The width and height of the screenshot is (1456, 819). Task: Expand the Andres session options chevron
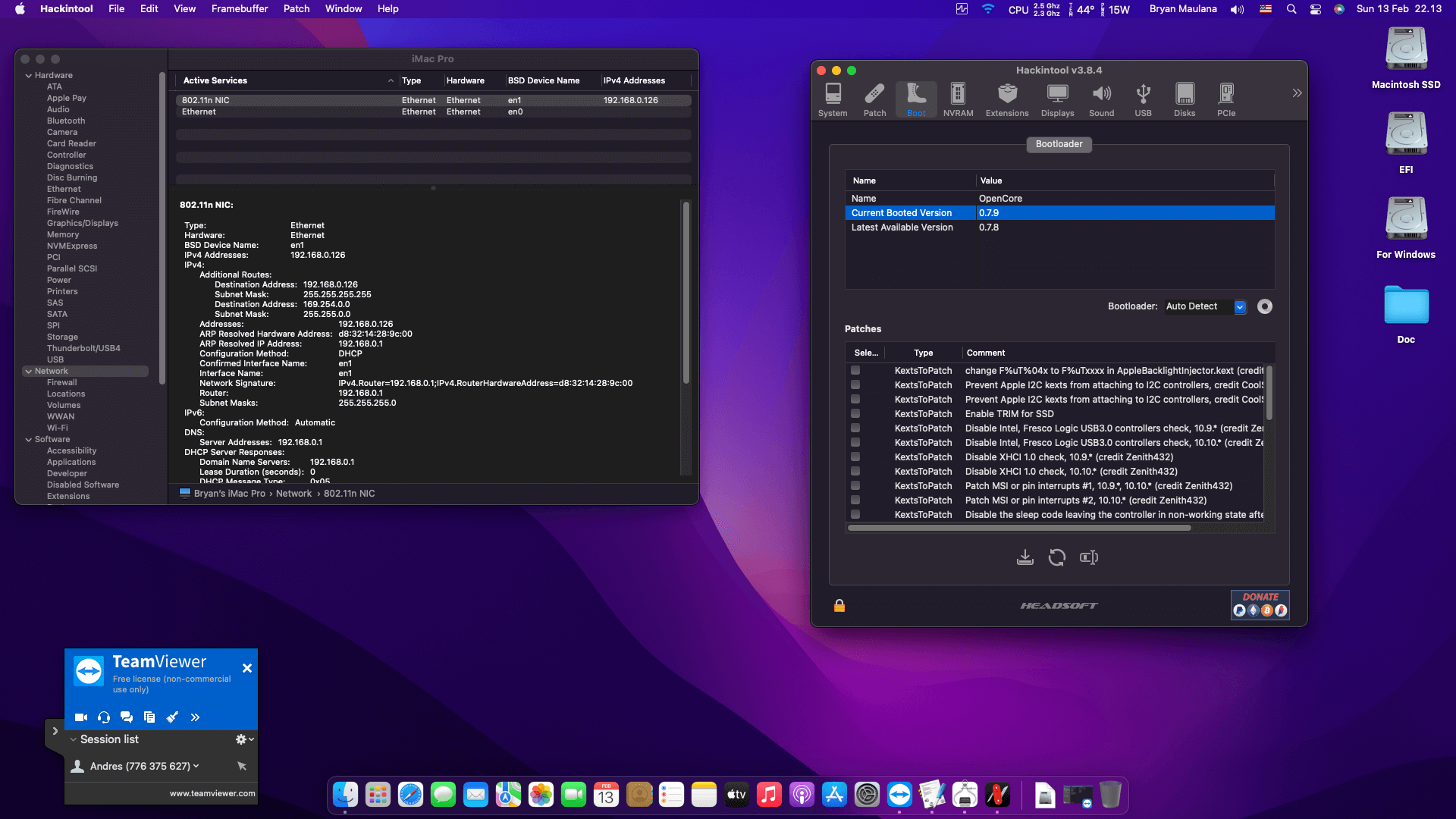pyautogui.click(x=196, y=766)
